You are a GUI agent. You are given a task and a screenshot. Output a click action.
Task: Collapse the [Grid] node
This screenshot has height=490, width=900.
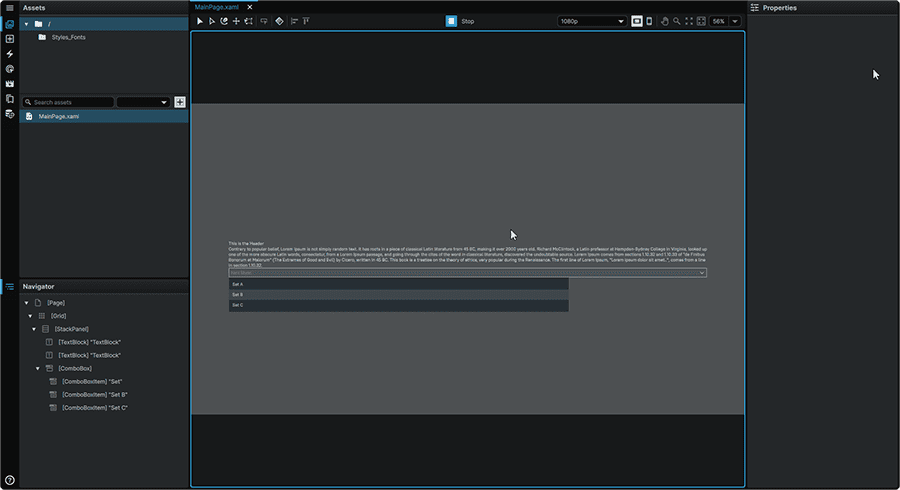[30, 316]
